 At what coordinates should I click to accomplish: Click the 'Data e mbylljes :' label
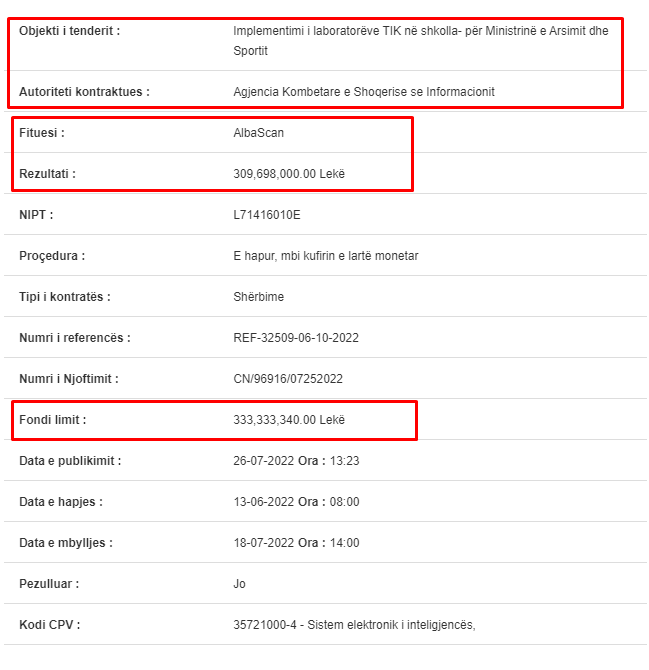[x=66, y=543]
